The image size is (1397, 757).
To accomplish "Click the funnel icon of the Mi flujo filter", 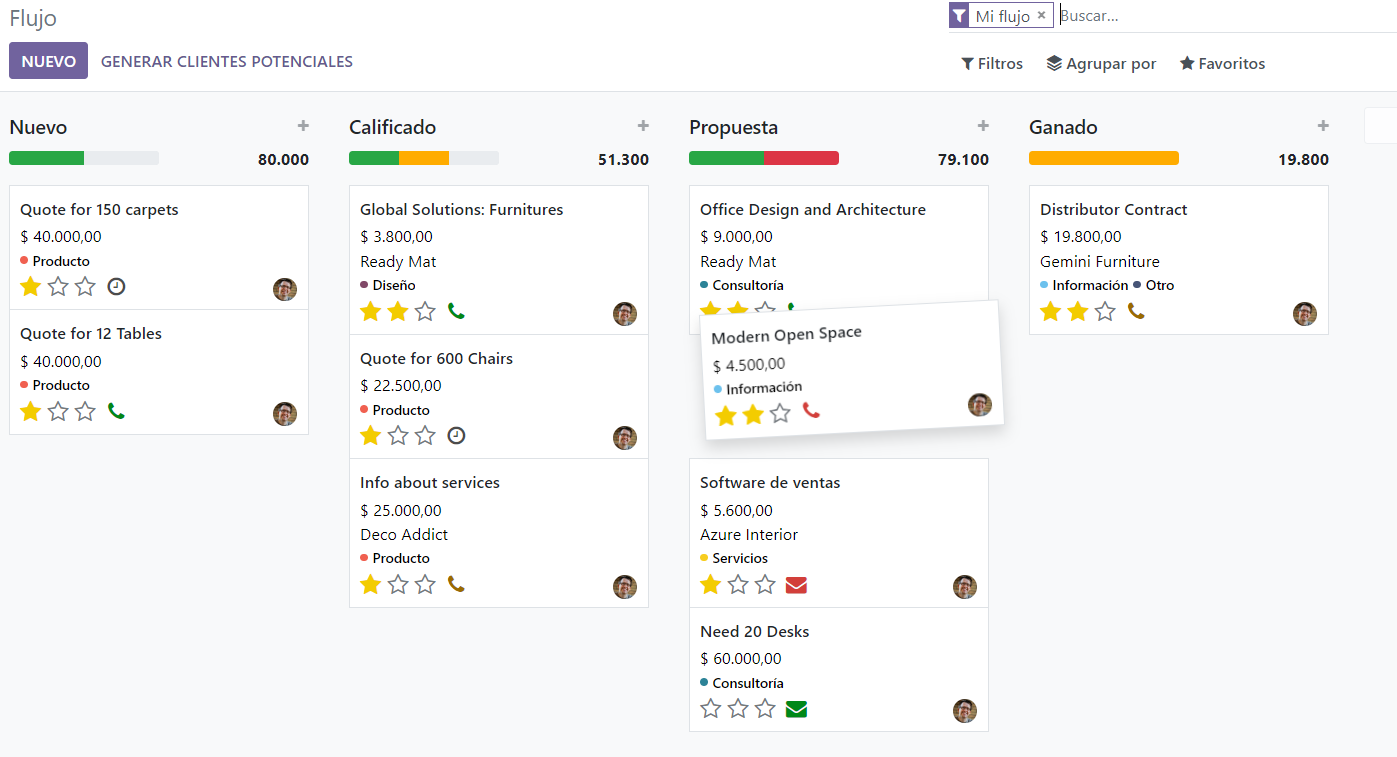I will [959, 16].
